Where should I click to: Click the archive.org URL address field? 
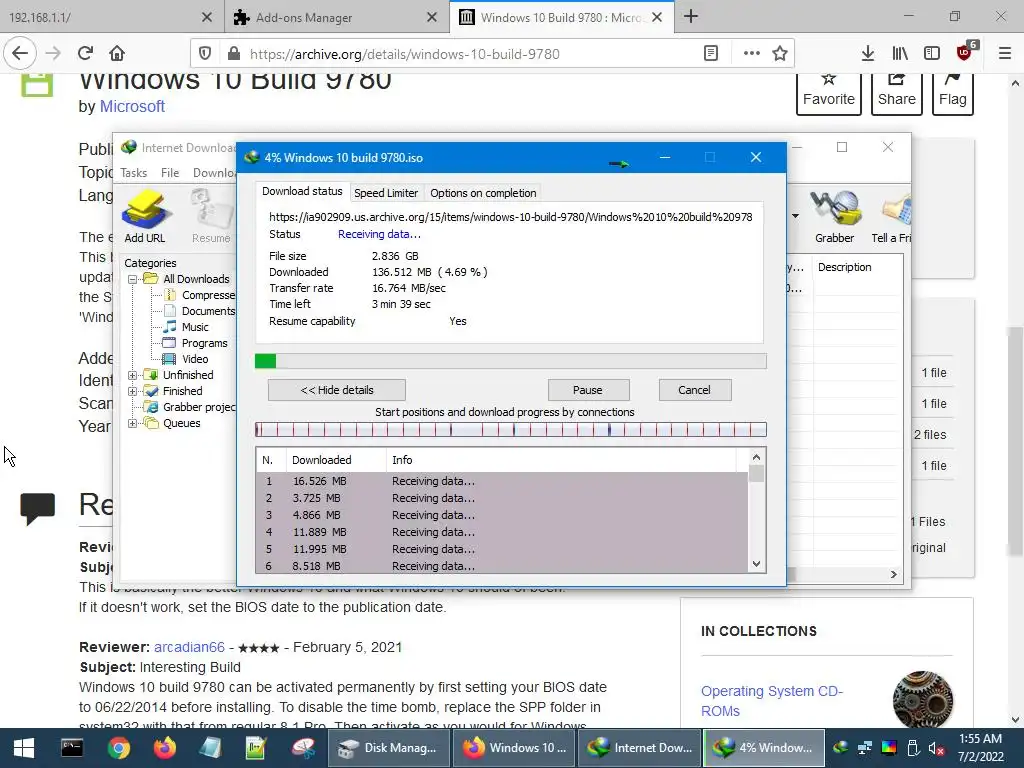tap(470, 54)
